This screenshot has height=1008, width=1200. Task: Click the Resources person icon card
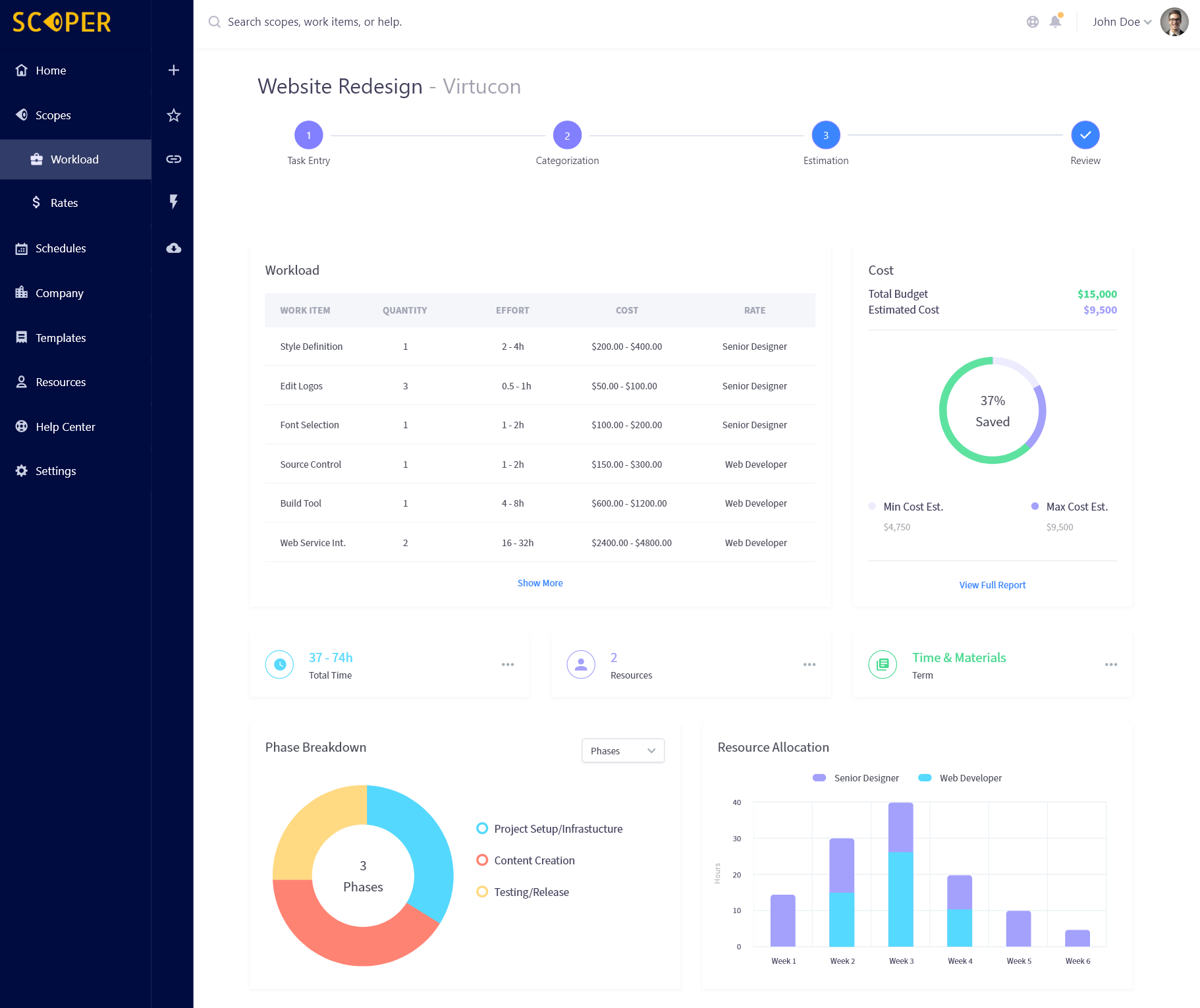point(581,664)
